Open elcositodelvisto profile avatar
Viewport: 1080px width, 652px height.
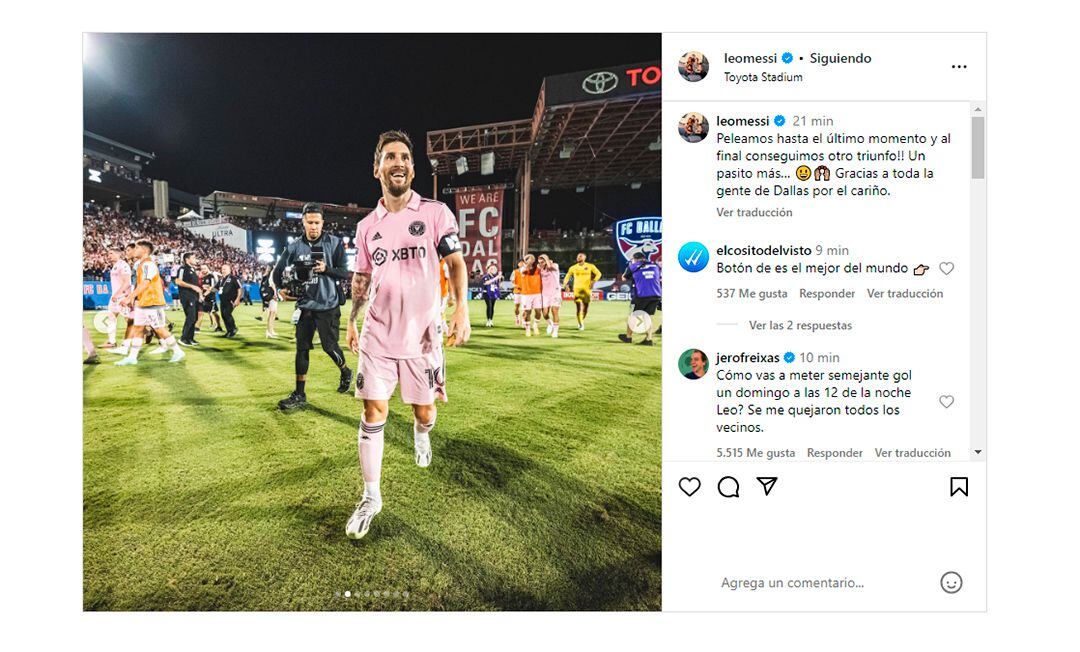pos(693,258)
